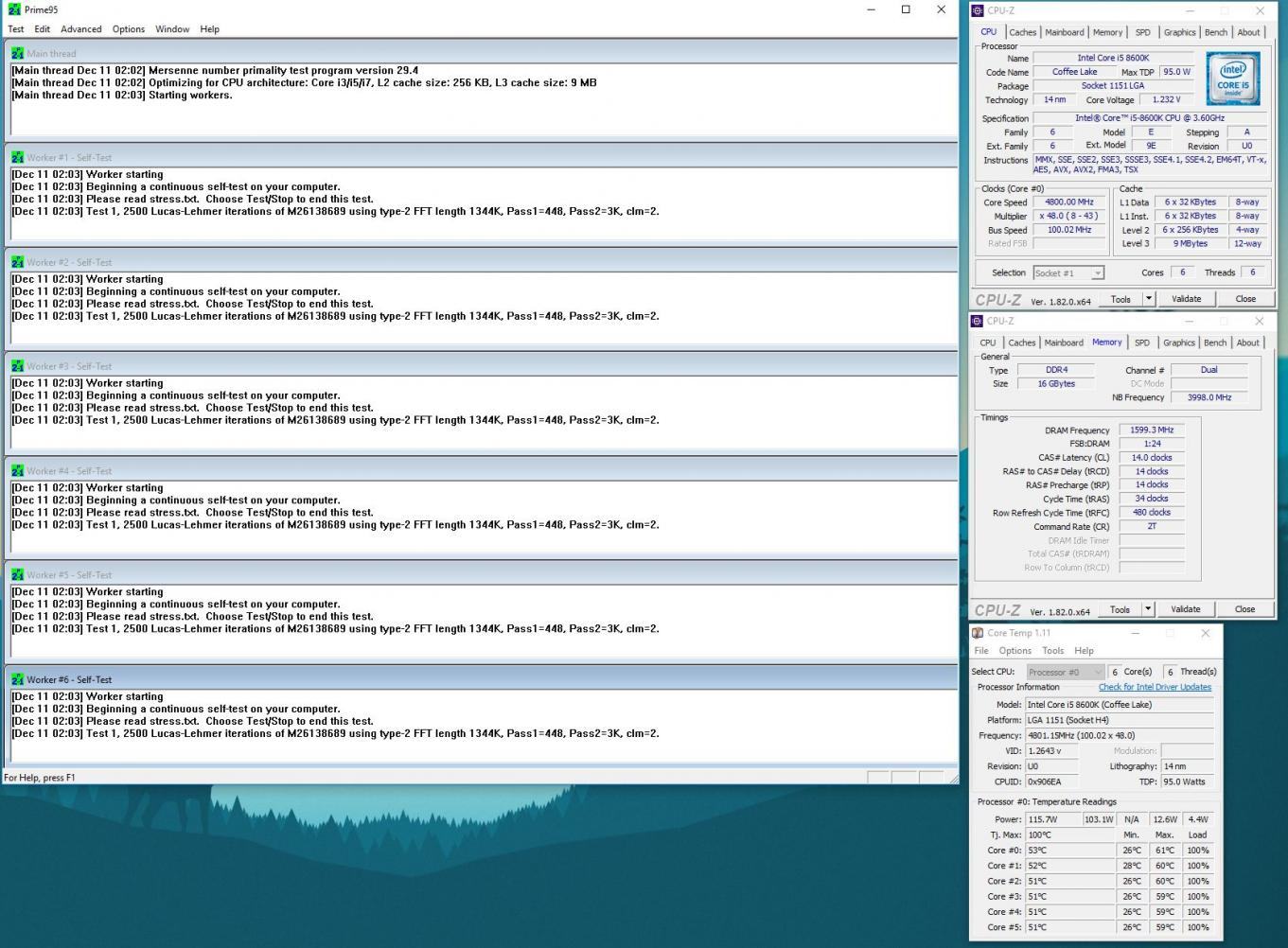Expand Tools dropdown arrow in lower CPU-Z
The image size is (1288, 948).
point(1148,609)
